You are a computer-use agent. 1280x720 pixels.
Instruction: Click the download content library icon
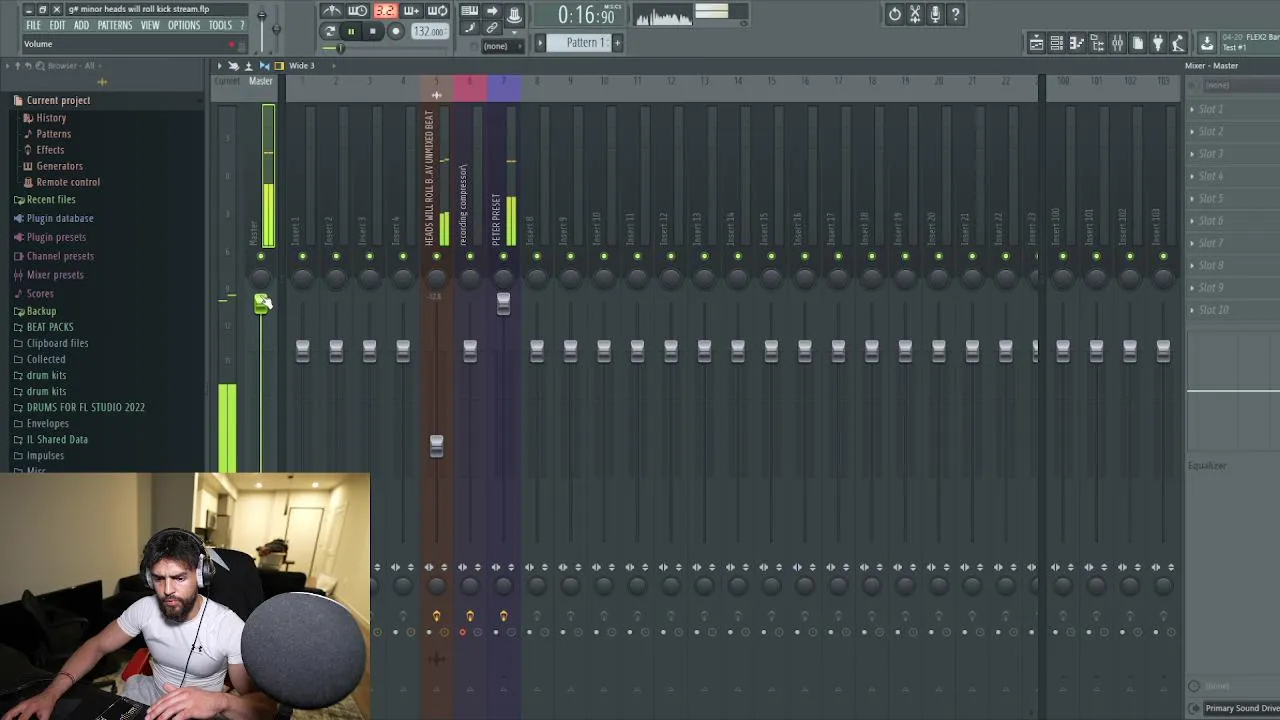[x=1207, y=43]
